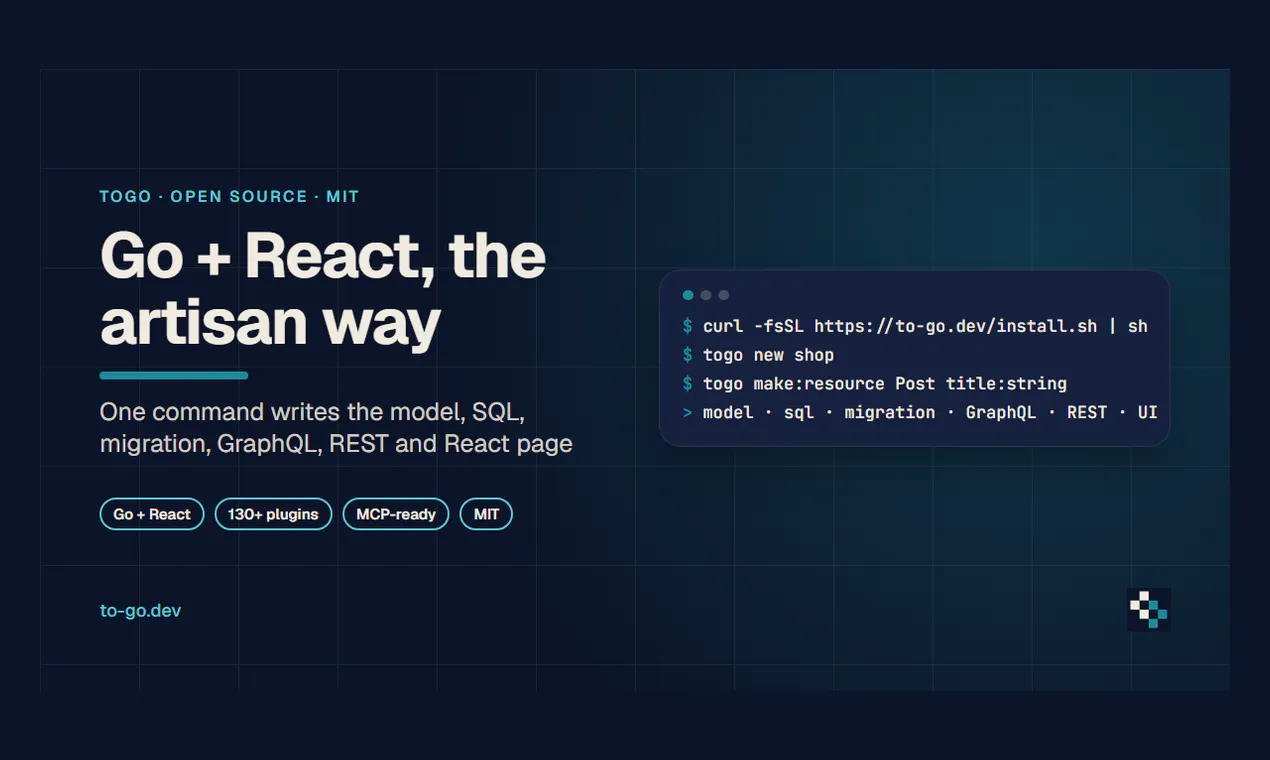The height and width of the screenshot is (760, 1270).
Task: Click the 'One command writes the model' subtitle
Action: click(336, 427)
